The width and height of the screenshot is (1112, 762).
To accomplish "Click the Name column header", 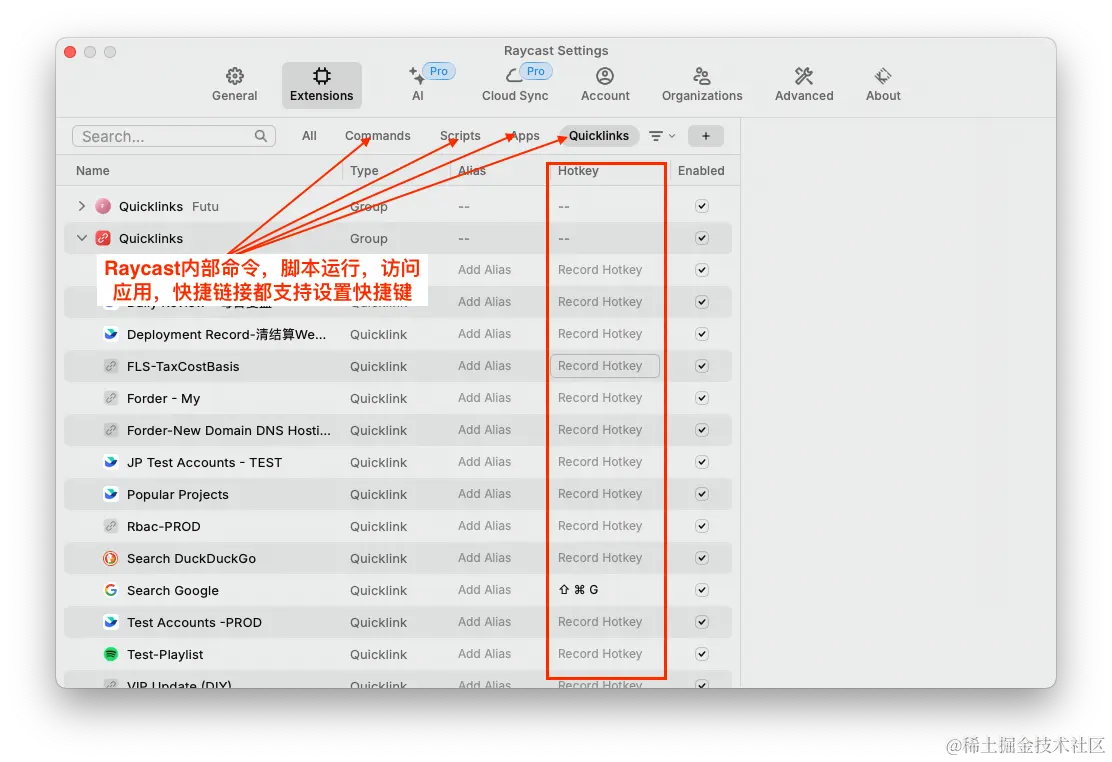I will coord(93,171).
